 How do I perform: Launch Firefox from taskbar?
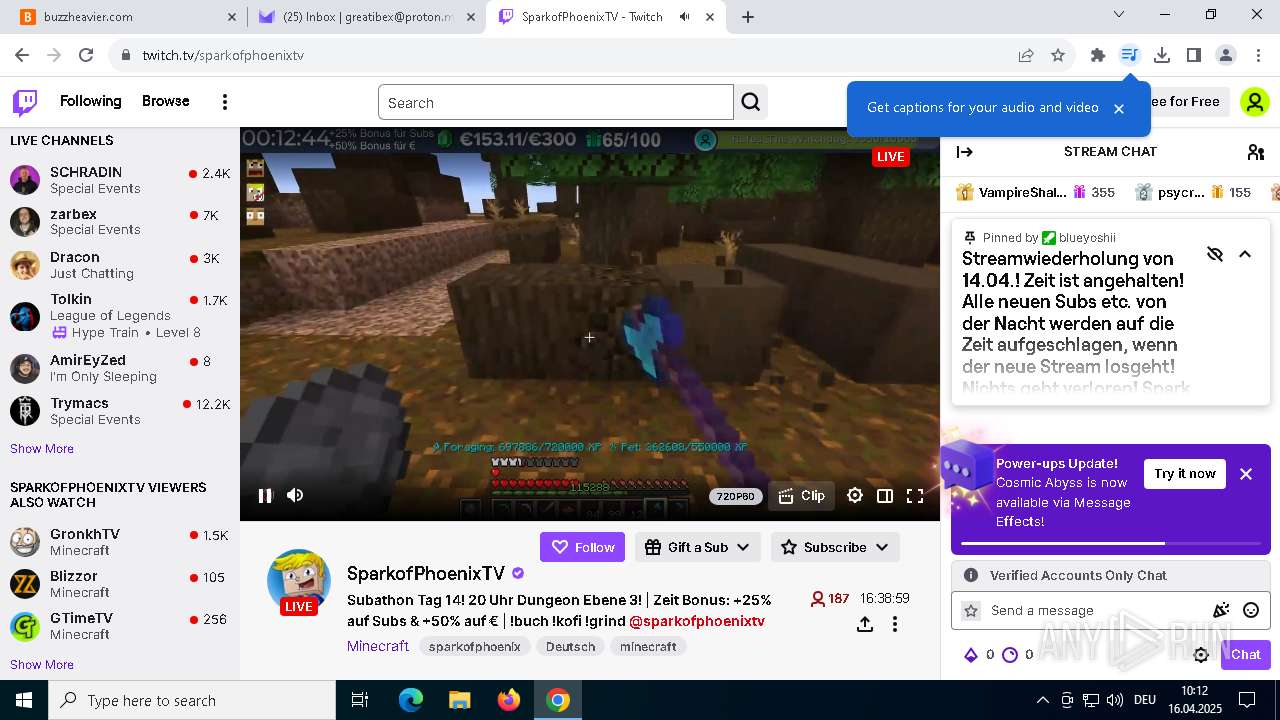coord(509,700)
